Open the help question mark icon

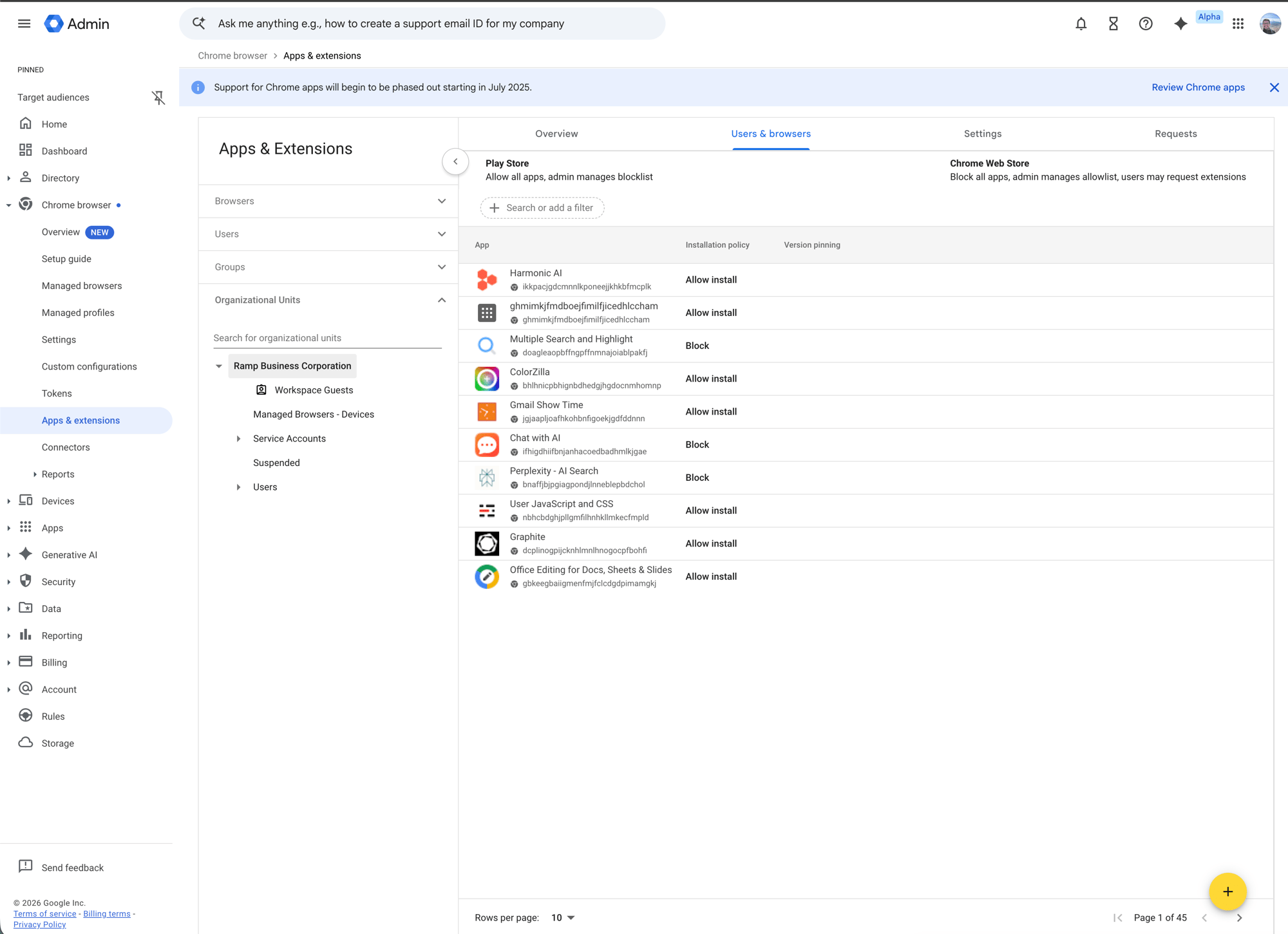pos(1145,24)
